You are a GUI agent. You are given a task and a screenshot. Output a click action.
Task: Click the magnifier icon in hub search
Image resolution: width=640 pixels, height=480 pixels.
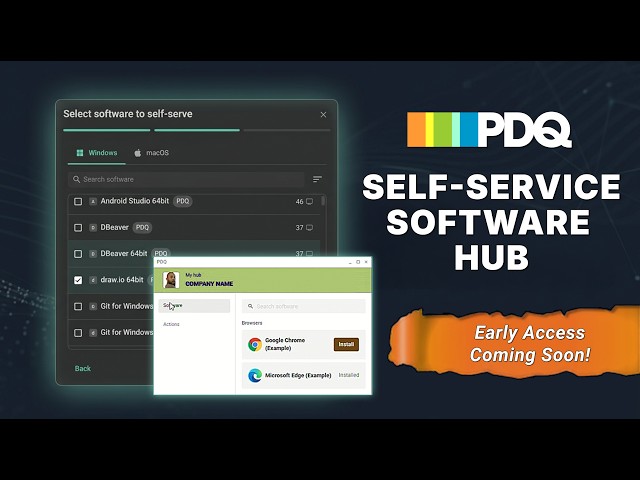(250, 306)
